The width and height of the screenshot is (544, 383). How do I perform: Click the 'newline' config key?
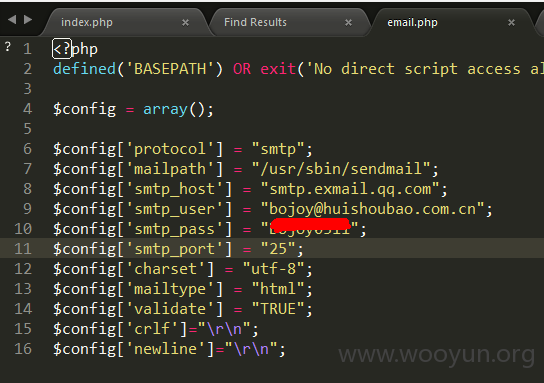[165, 349]
